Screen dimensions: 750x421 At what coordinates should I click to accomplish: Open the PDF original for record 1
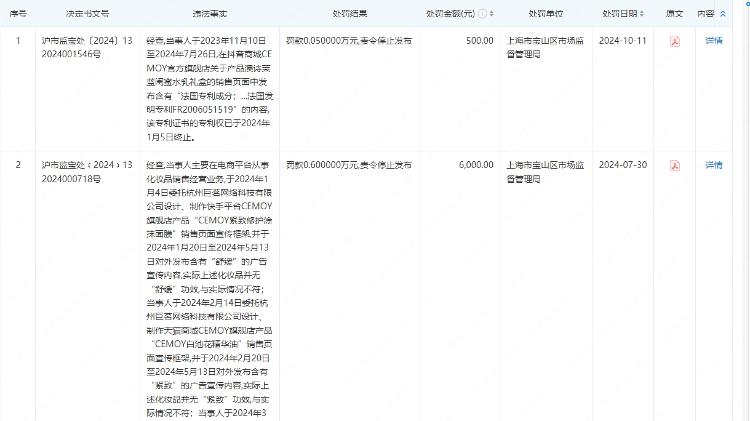point(674,41)
